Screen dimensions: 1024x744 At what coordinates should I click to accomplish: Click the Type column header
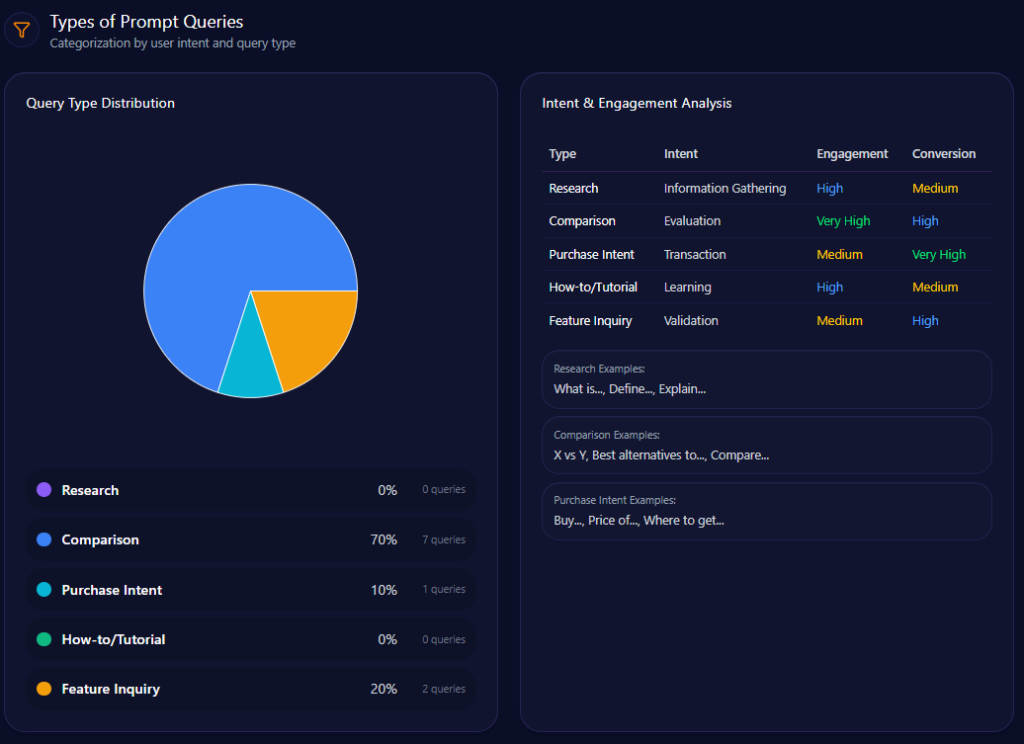click(x=563, y=154)
